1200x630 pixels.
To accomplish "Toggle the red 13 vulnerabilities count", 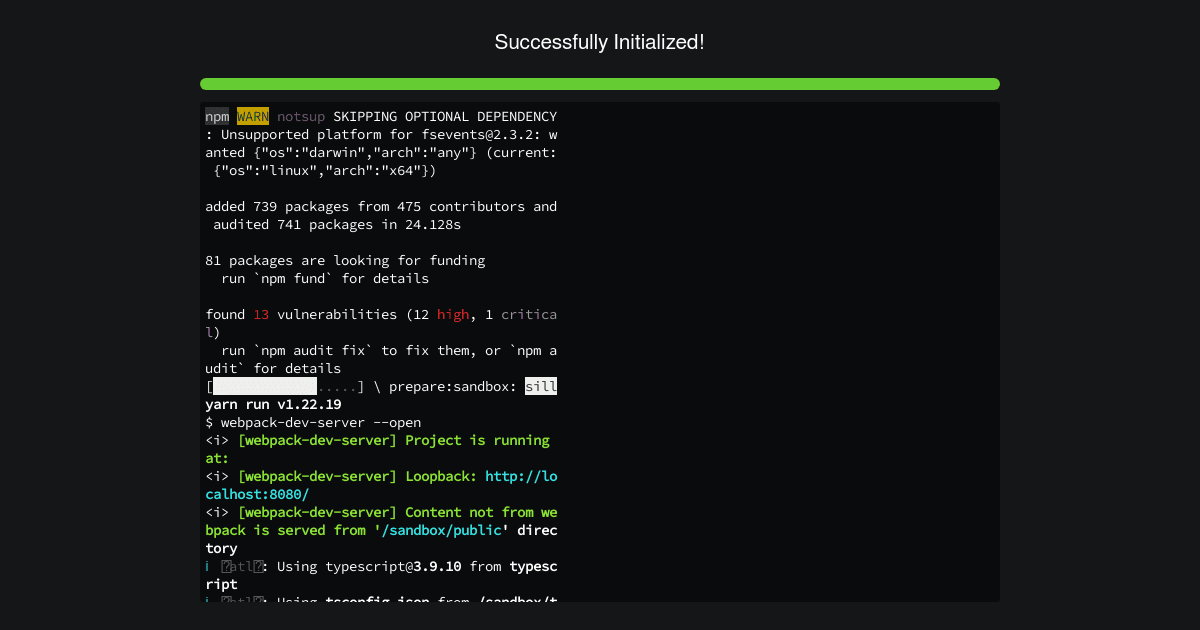I will (261, 314).
